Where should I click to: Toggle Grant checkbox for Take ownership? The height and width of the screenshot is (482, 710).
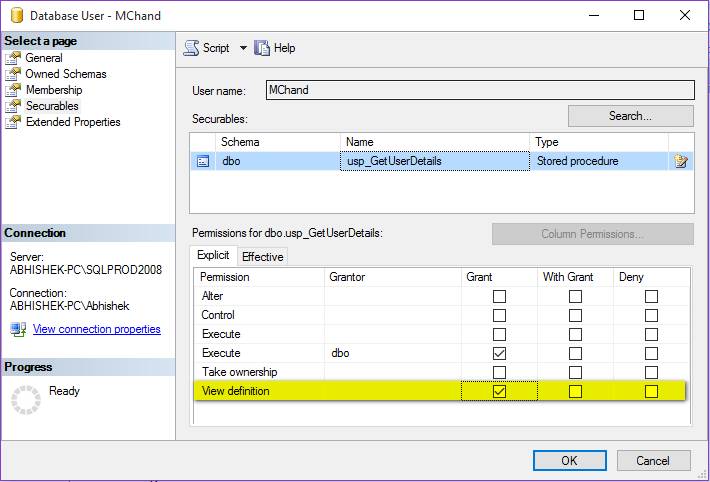tap(499, 372)
